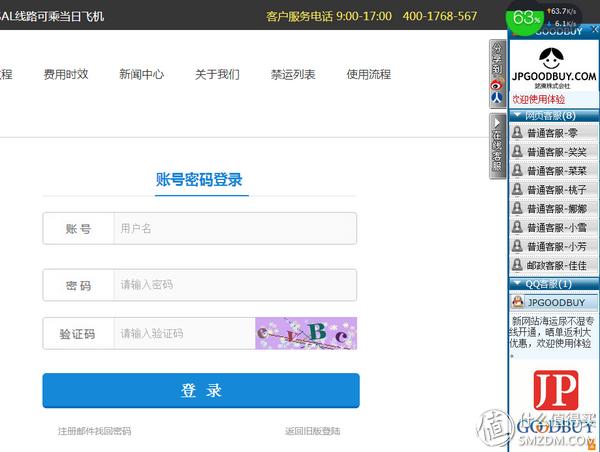This screenshot has width=600, height=452.
Task: Open the 费用时效 navigation item
Action: tap(66, 74)
